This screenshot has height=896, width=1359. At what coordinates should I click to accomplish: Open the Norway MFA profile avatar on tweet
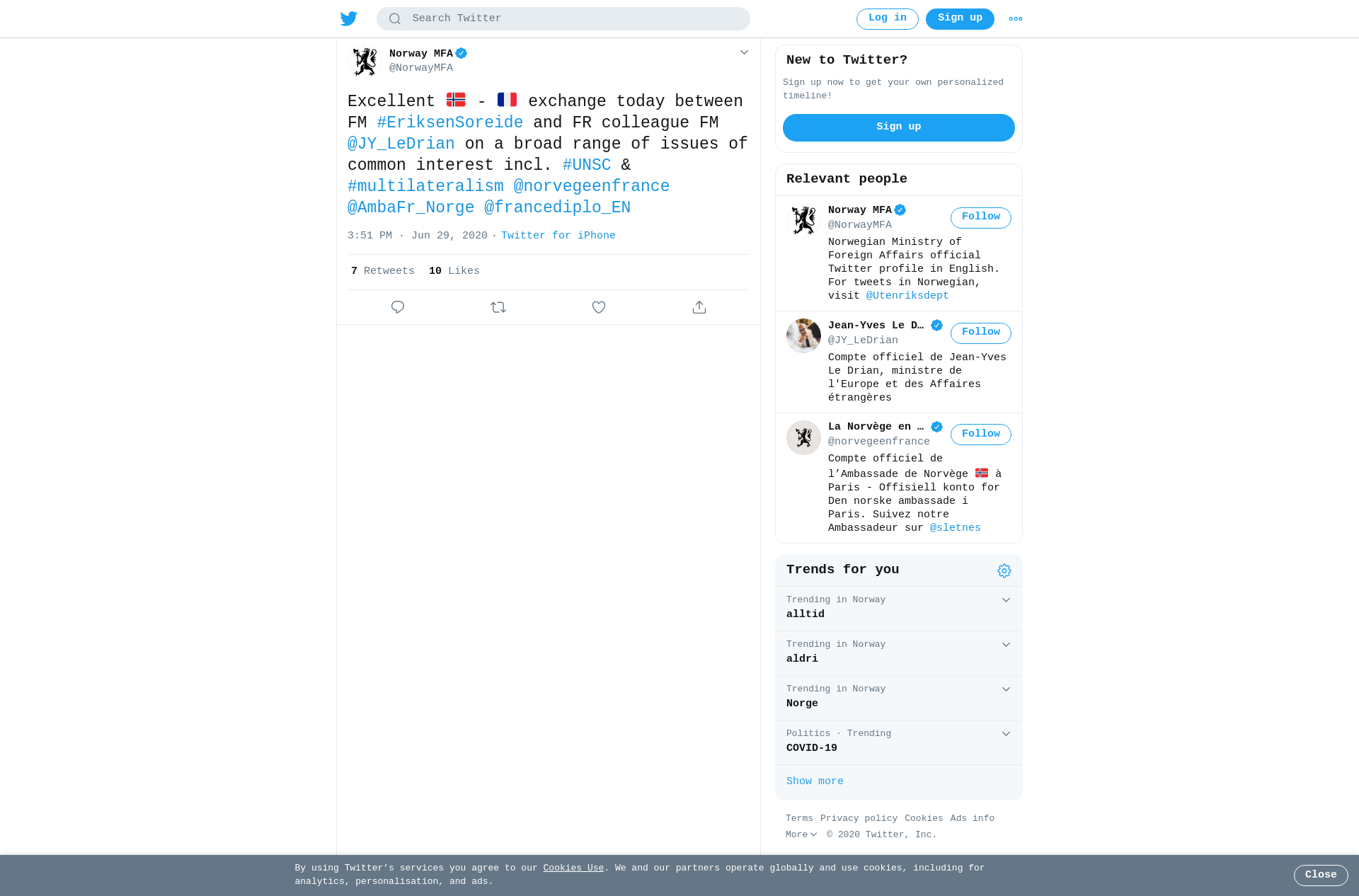click(365, 62)
